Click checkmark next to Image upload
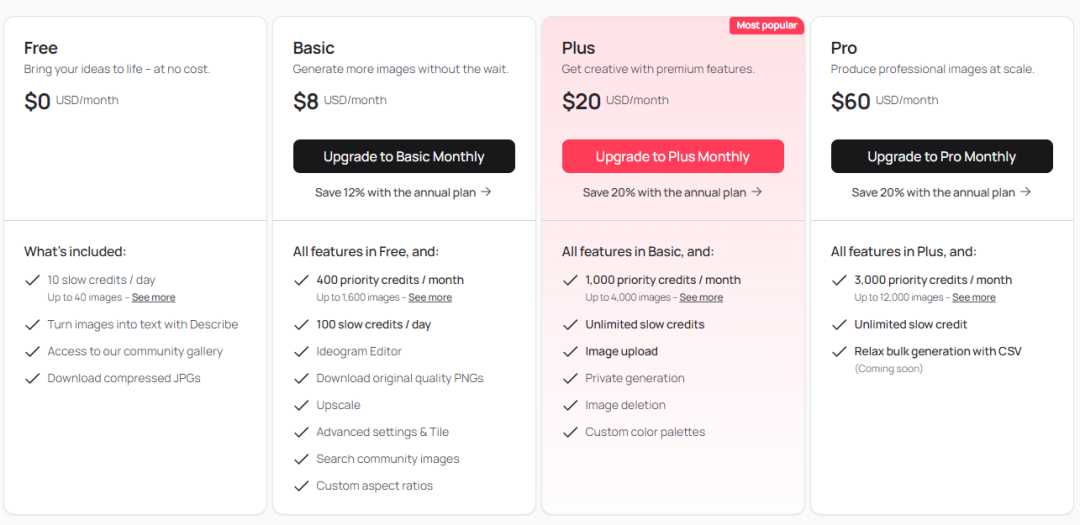This screenshot has height=525, width=1080. click(x=569, y=351)
